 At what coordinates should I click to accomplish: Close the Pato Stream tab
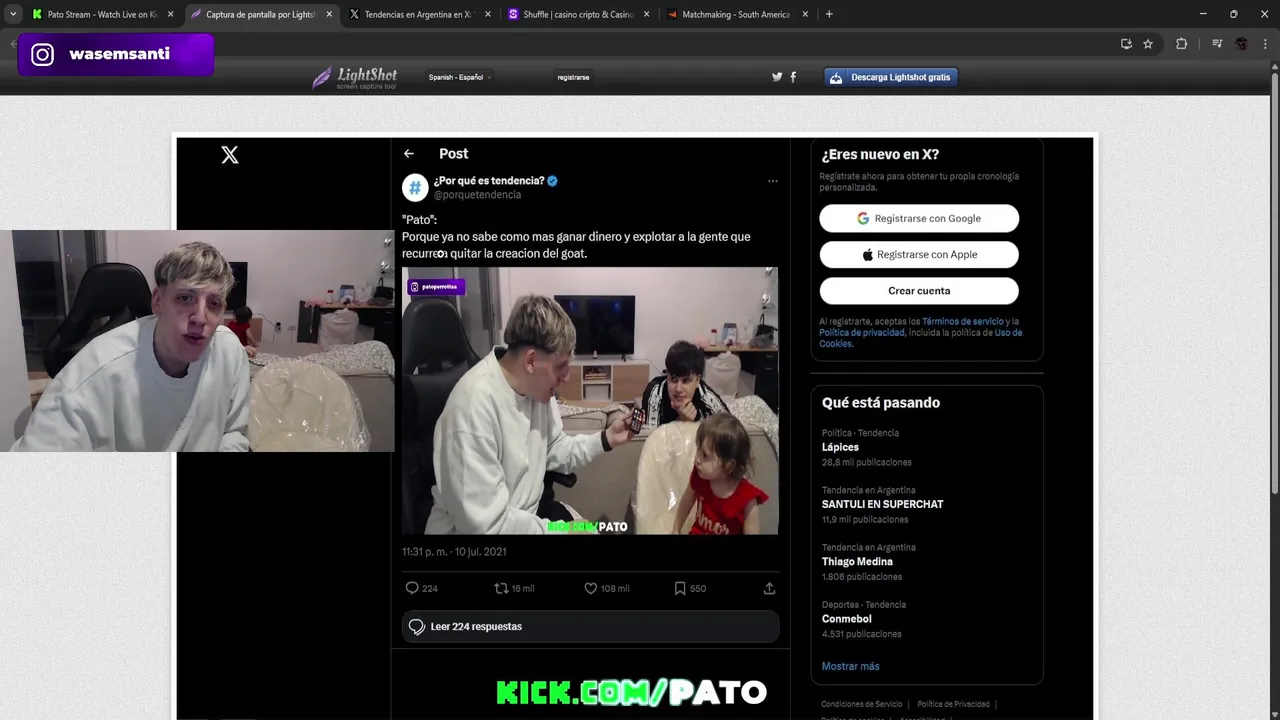[170, 14]
